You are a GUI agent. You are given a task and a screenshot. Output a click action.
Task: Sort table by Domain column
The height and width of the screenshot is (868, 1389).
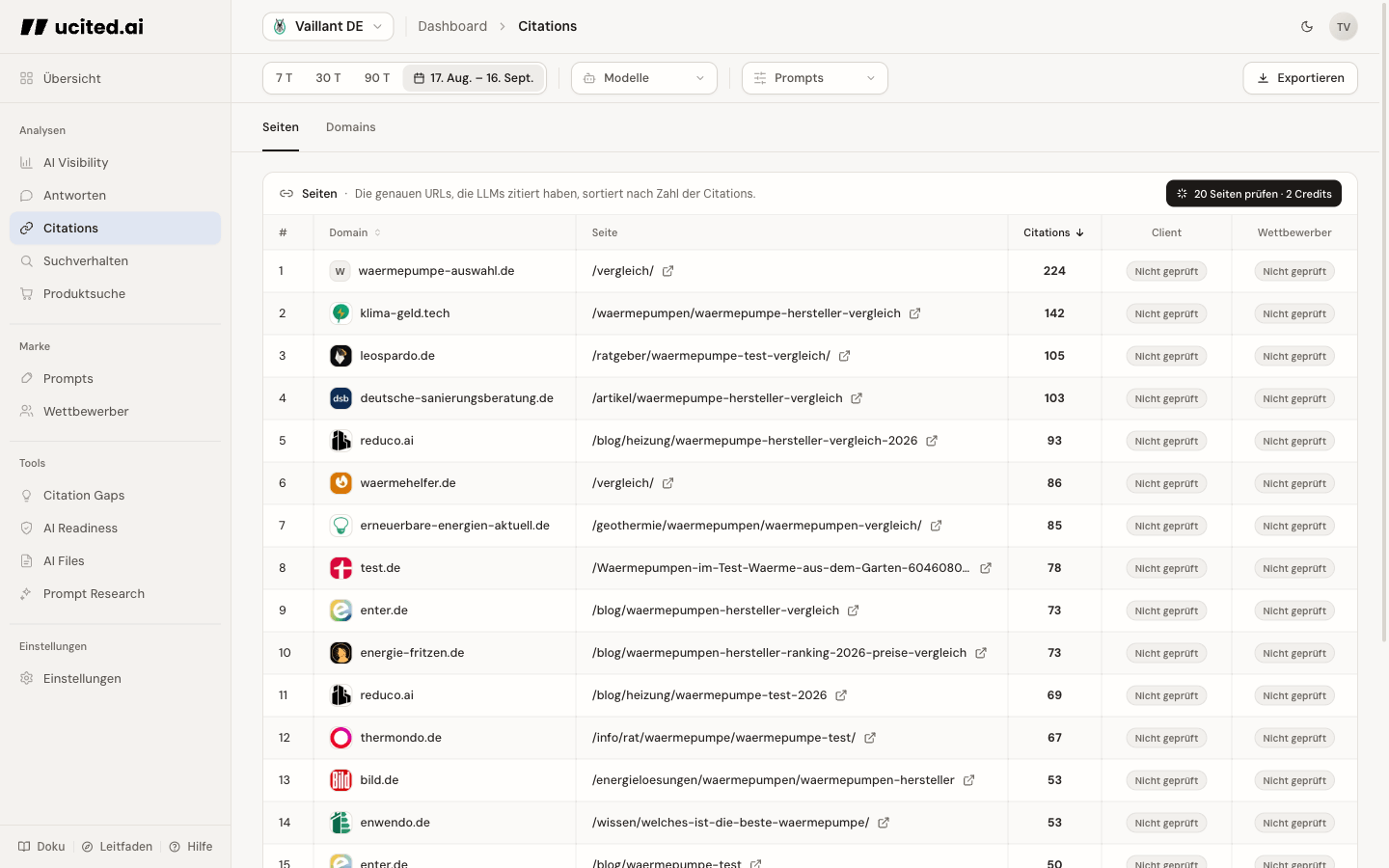(355, 232)
